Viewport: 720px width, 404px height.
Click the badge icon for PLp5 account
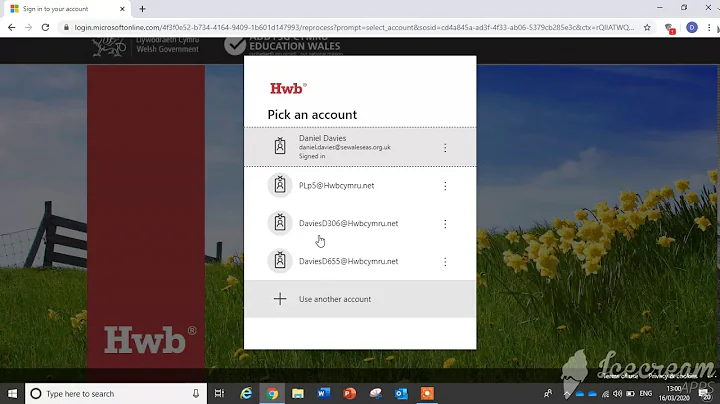tap(280, 185)
